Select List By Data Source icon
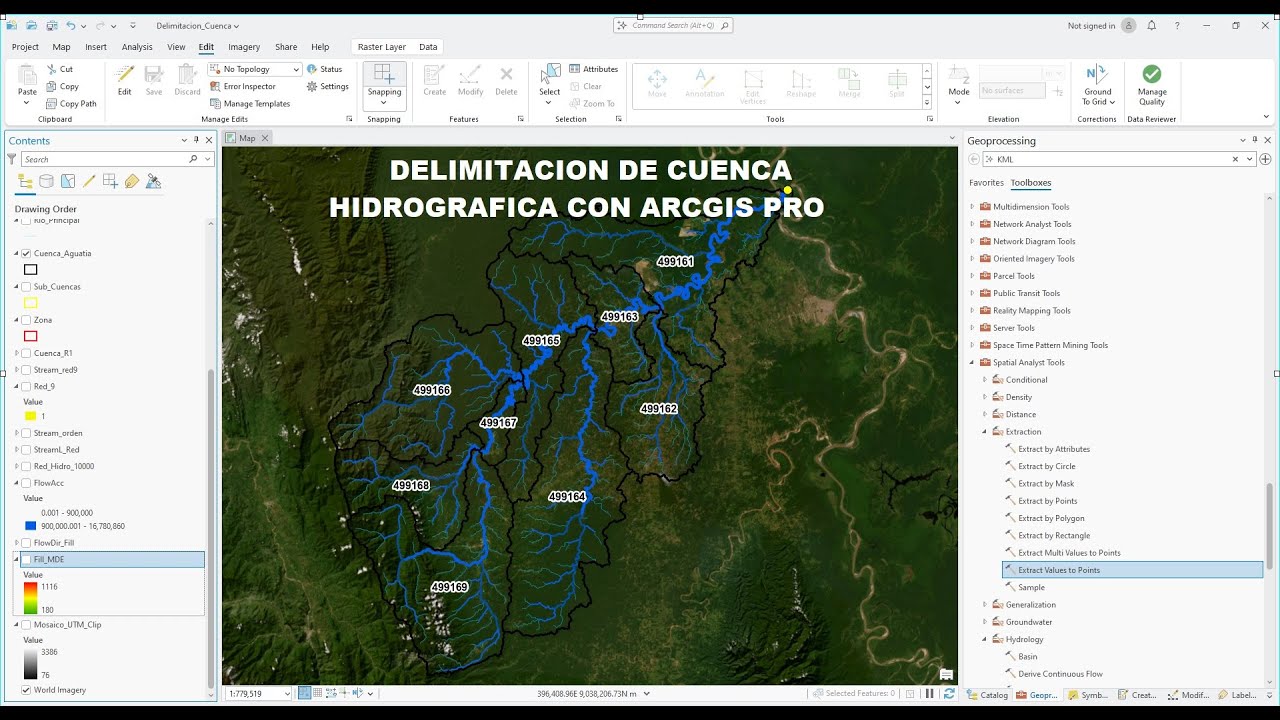 [x=46, y=181]
